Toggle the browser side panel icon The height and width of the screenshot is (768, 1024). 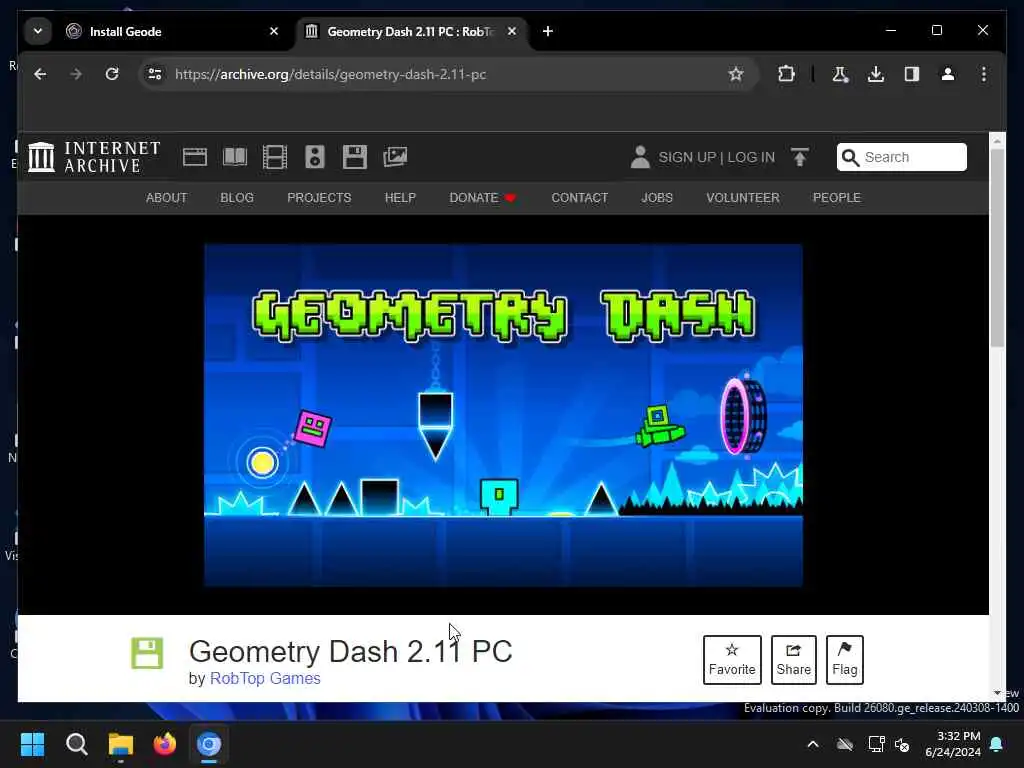tap(912, 74)
